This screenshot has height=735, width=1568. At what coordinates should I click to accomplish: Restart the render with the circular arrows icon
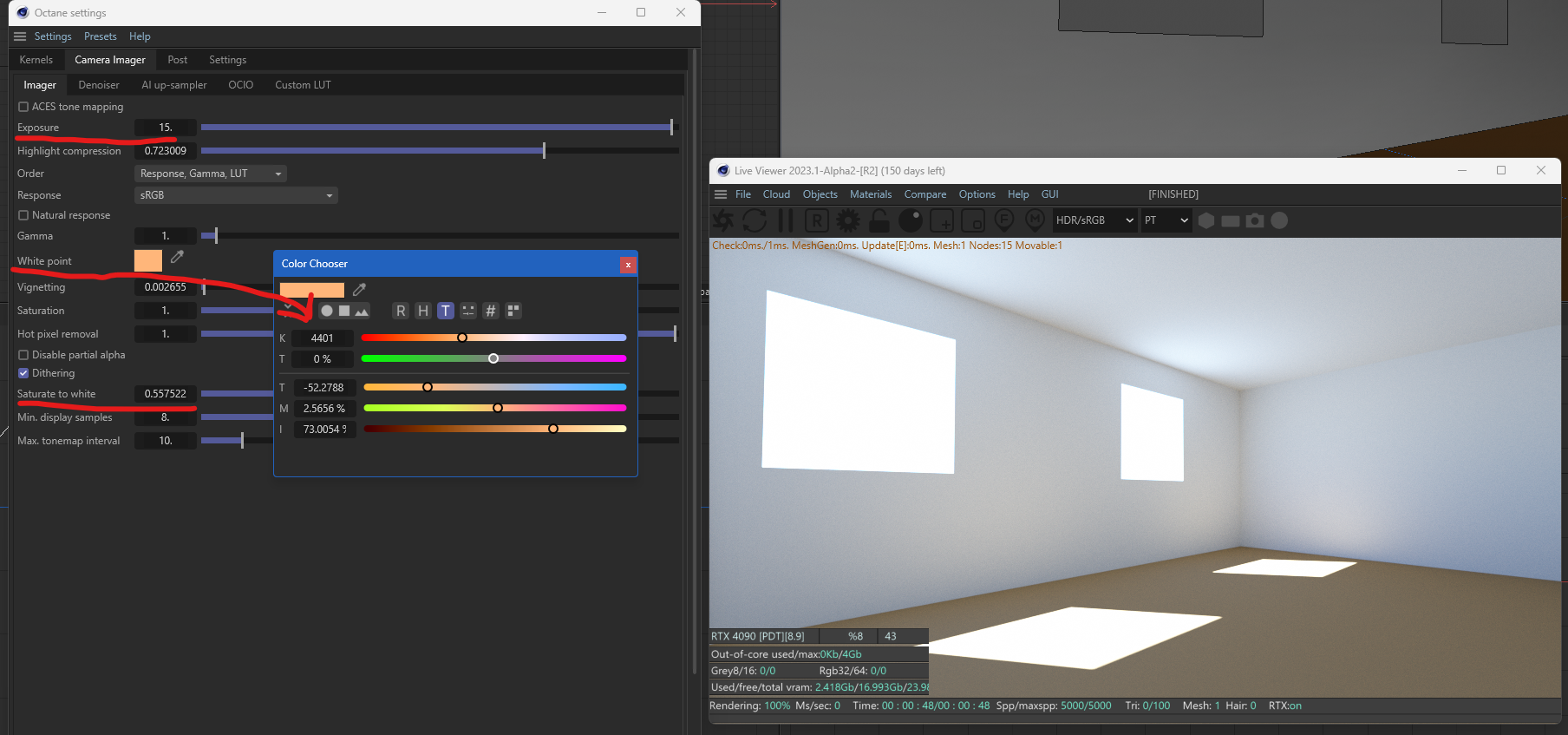[x=755, y=220]
